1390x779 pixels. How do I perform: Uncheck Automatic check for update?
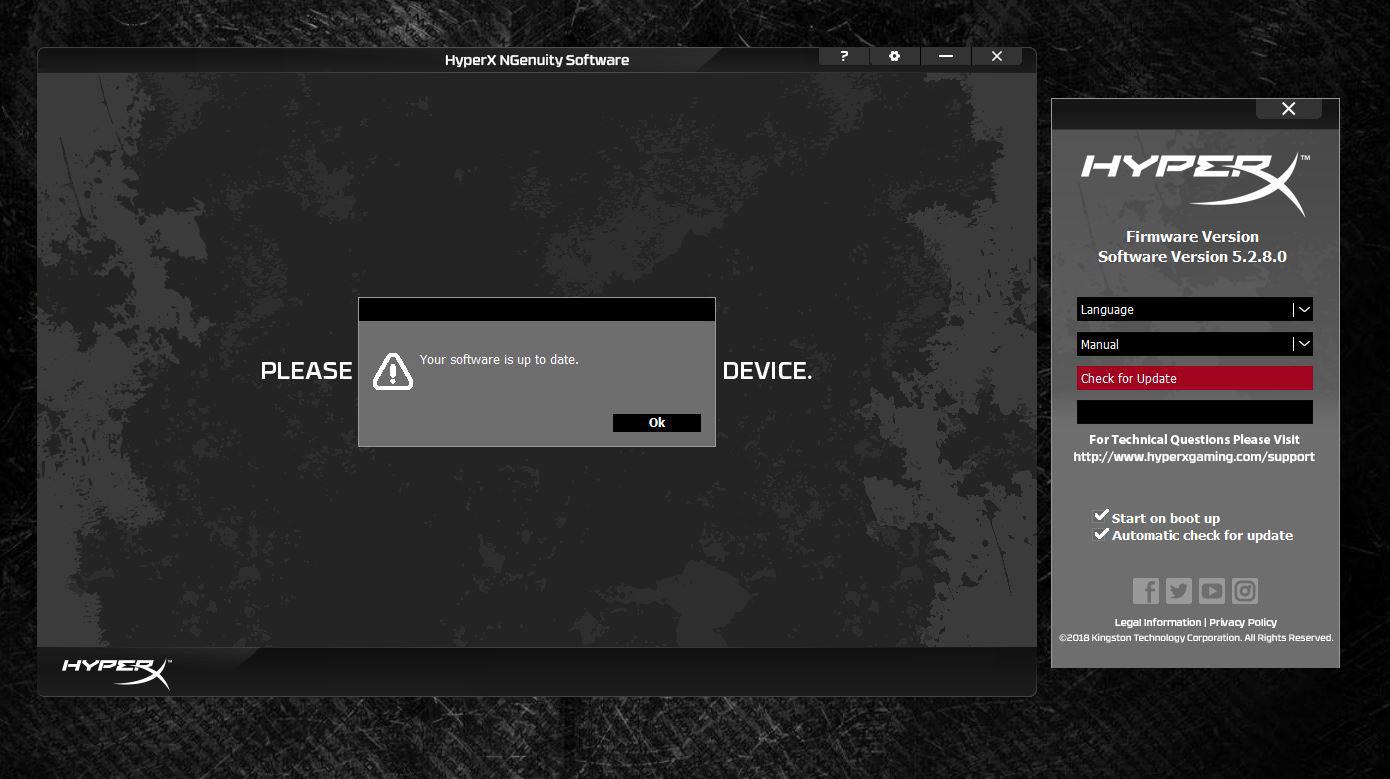pos(1102,534)
